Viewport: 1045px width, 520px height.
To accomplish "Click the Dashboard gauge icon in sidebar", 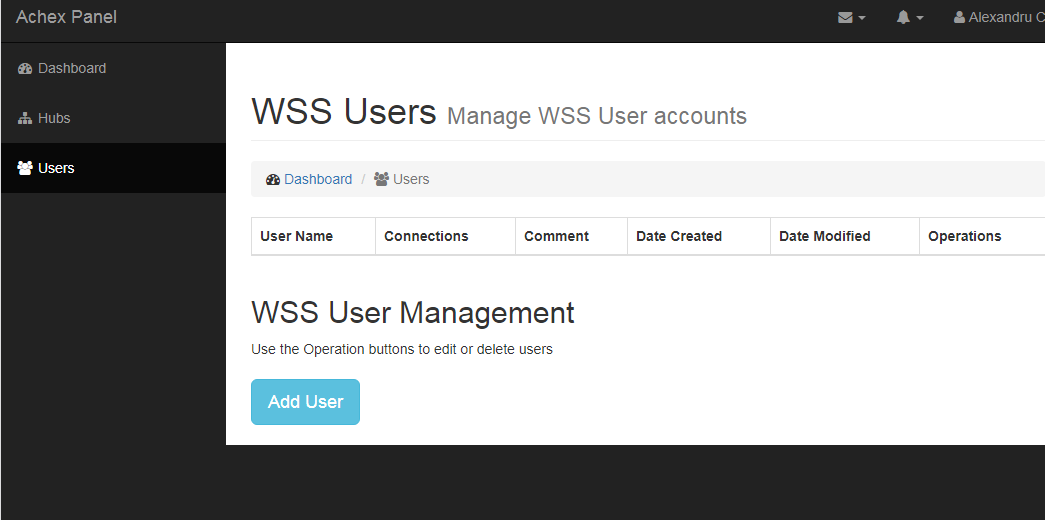I will pyautogui.click(x=25, y=69).
